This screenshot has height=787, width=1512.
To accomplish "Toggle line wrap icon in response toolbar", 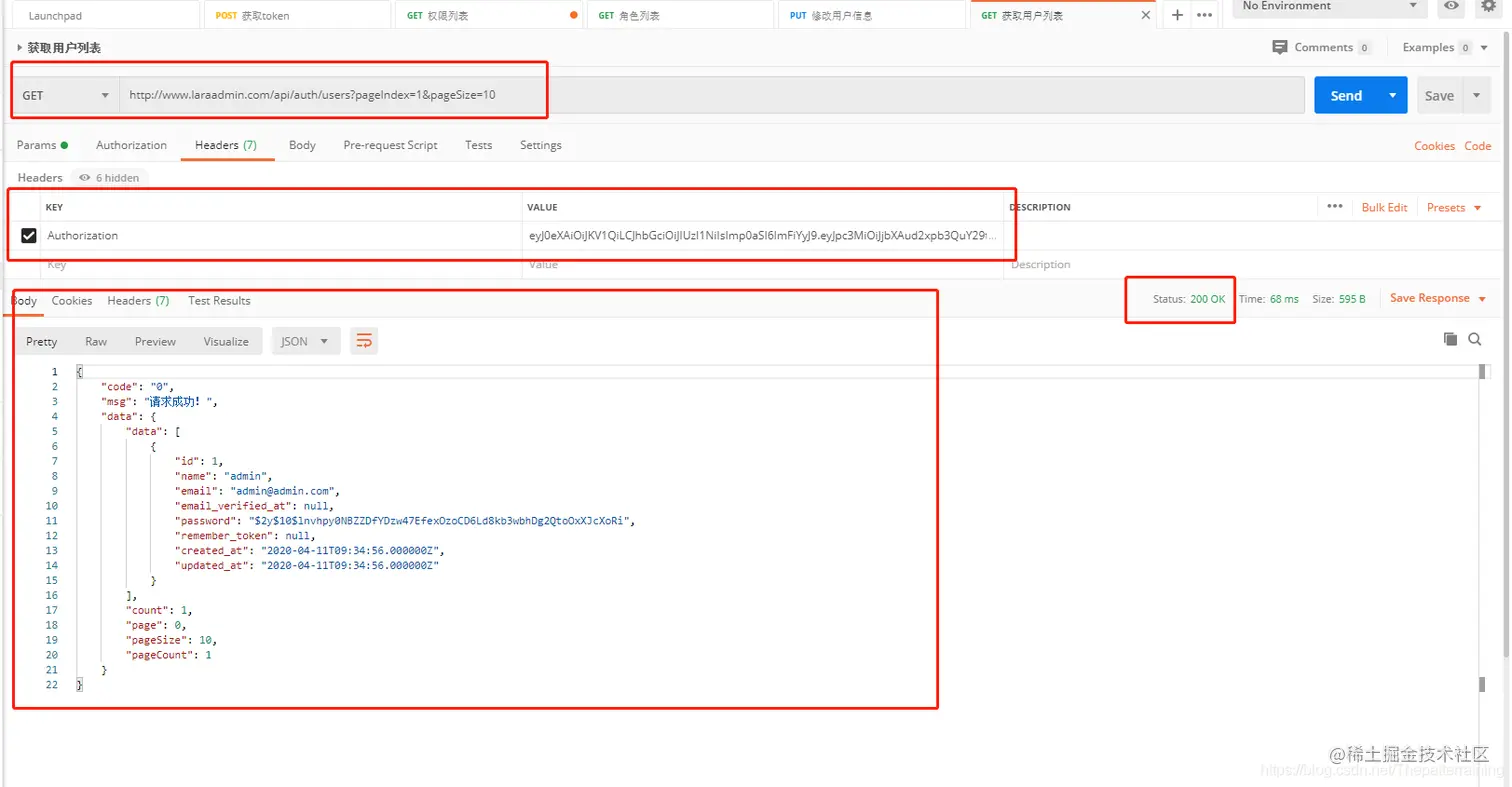I will [365, 341].
